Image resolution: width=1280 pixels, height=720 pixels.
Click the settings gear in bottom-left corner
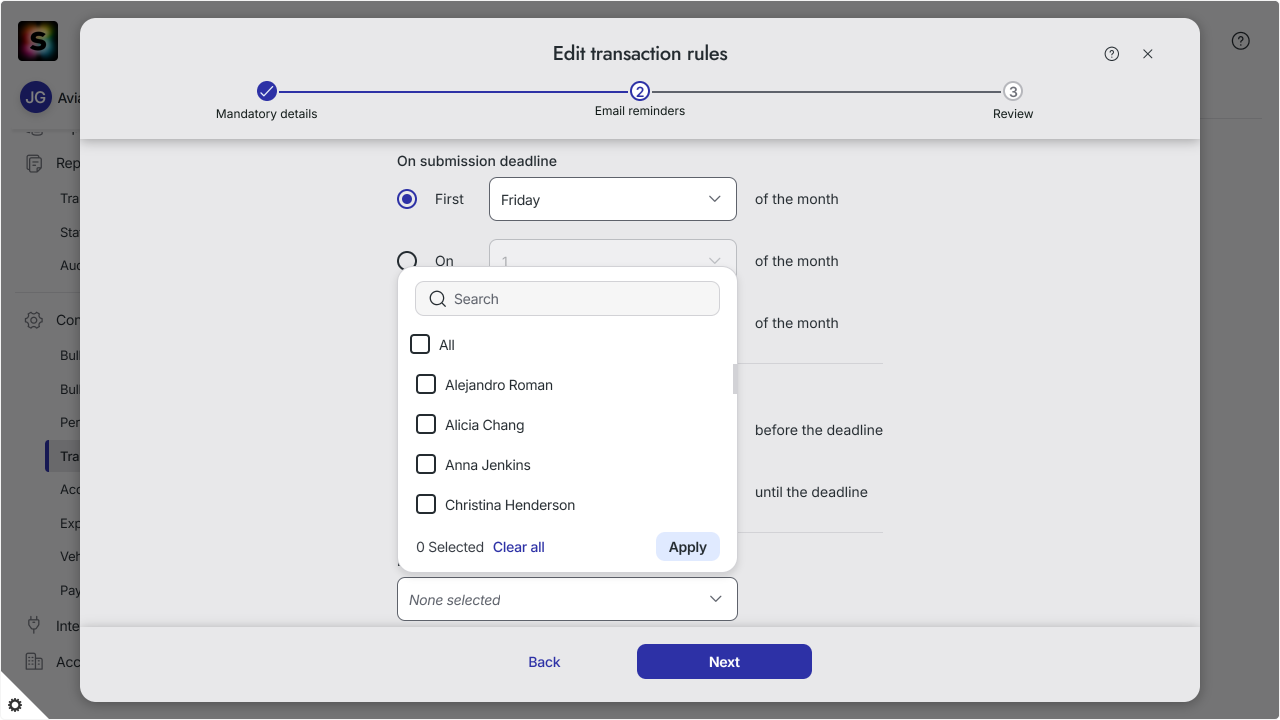coord(15,704)
